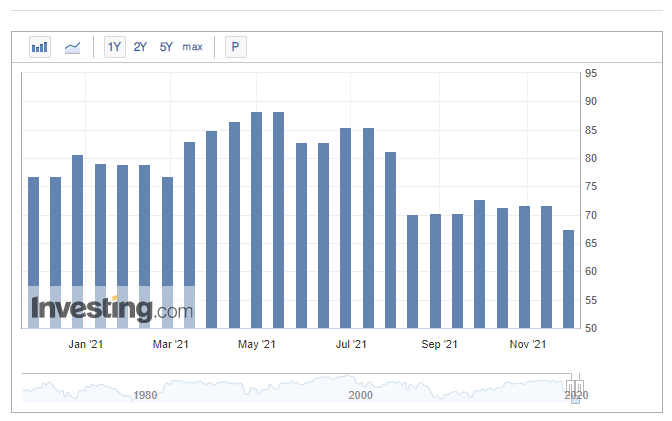
Task: Click the range navigator handle near 2020
Action: click(x=575, y=388)
